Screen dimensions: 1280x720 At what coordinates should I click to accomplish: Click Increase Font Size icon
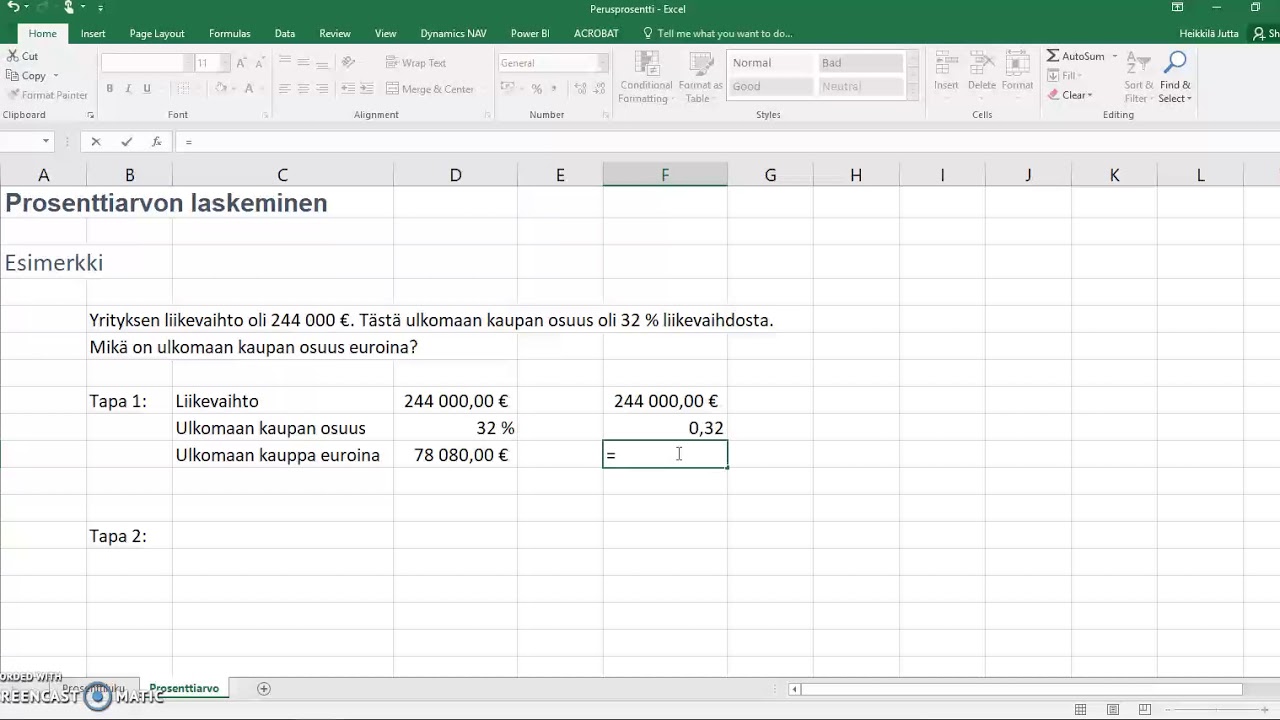(x=241, y=63)
